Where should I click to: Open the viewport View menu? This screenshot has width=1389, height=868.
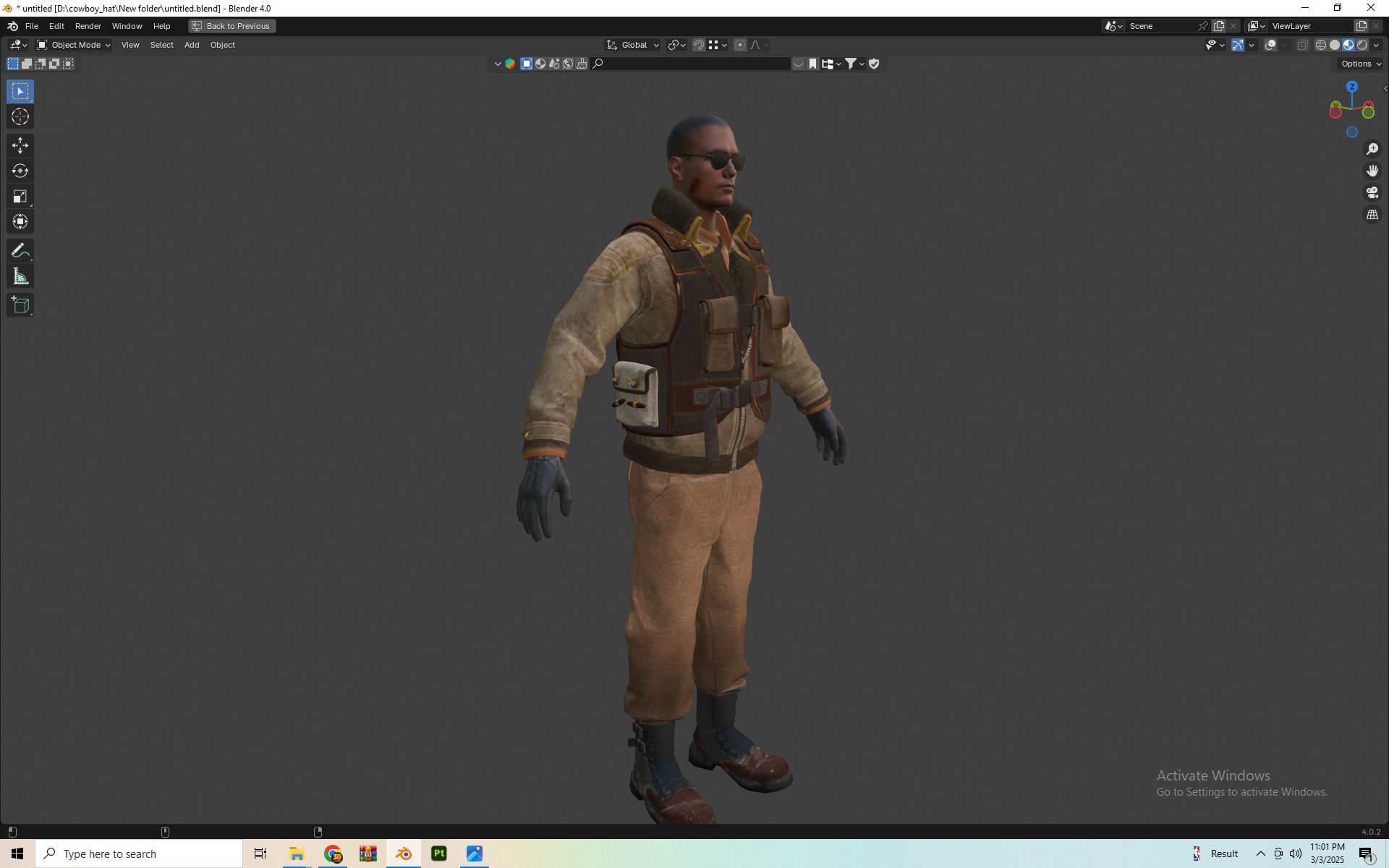(x=130, y=45)
